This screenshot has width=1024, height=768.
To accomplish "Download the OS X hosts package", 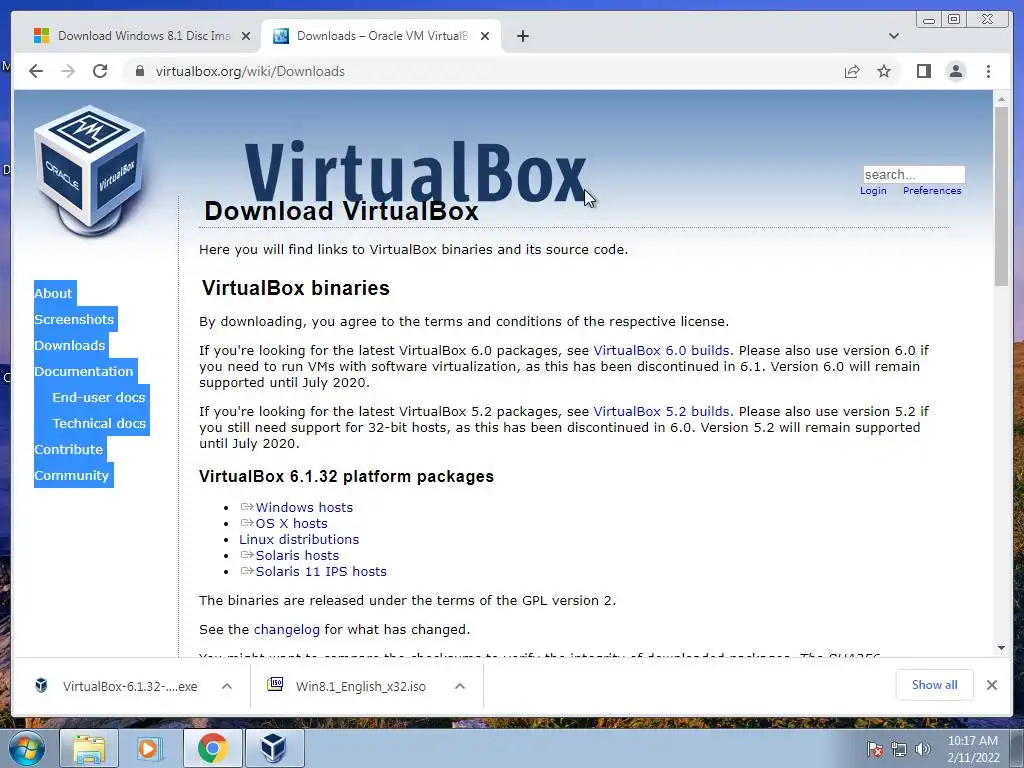I will [291, 524].
